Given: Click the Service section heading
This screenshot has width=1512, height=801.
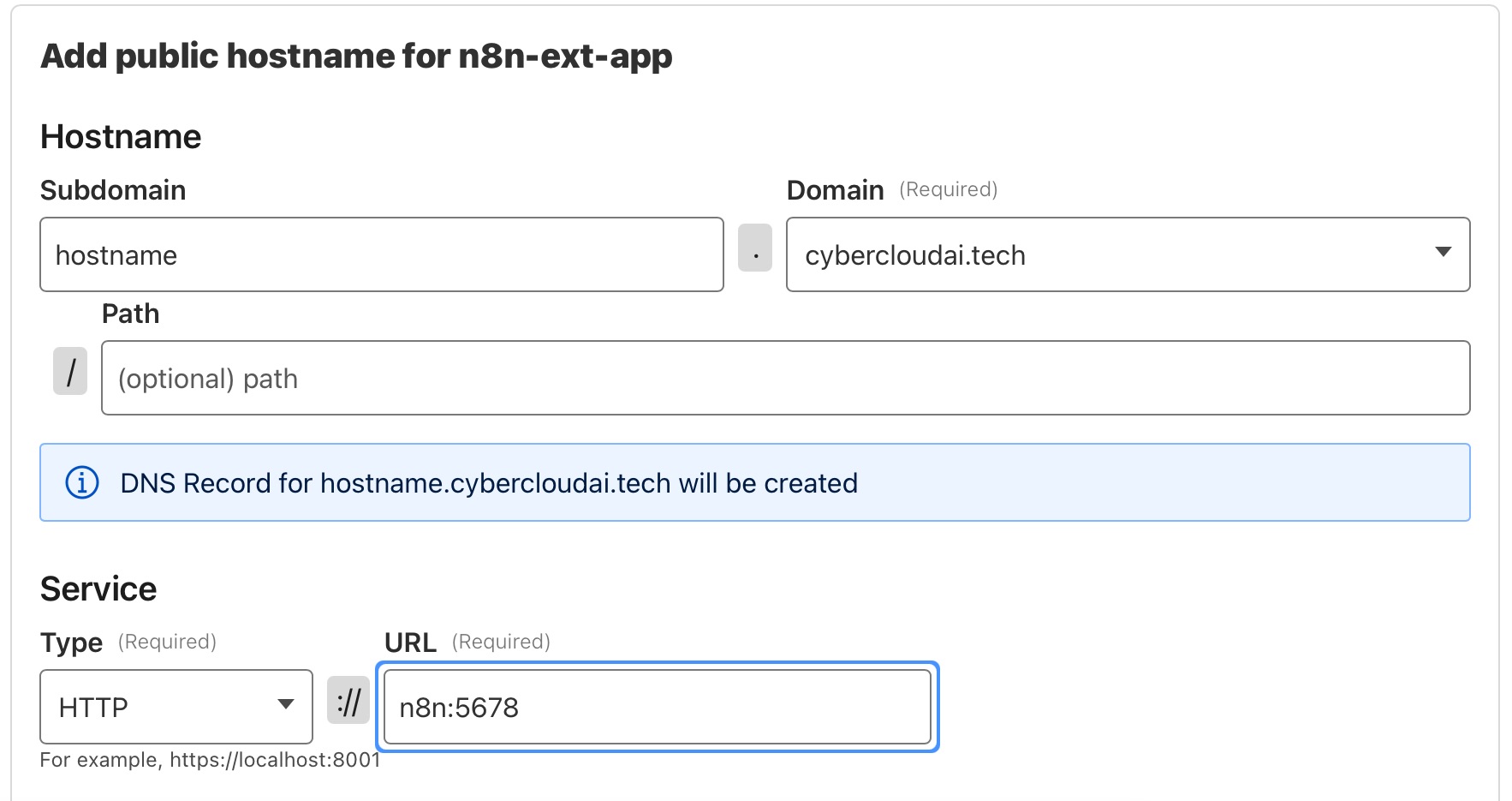Looking at the screenshot, I should [x=98, y=588].
